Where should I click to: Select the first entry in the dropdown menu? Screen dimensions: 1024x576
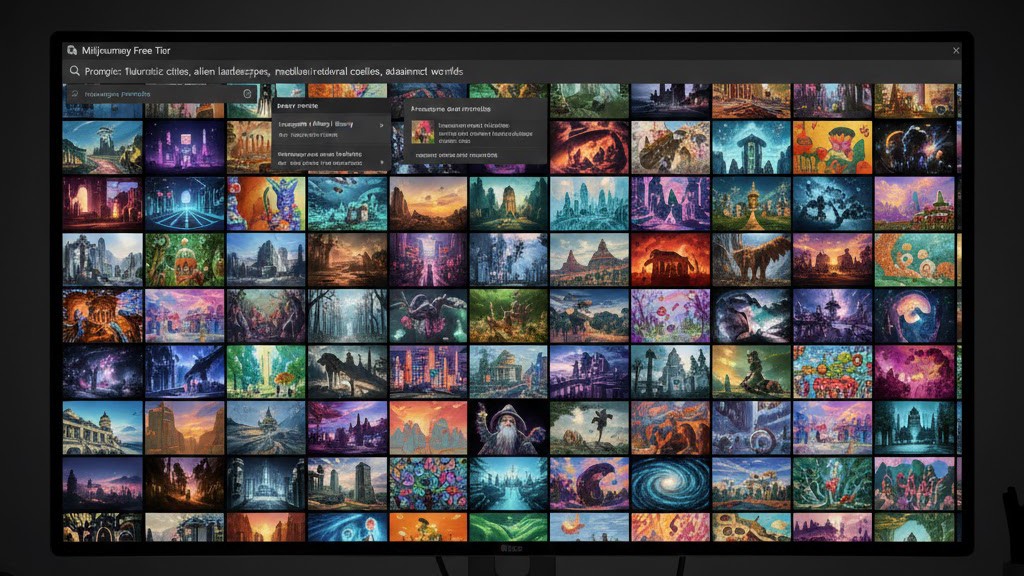coord(320,125)
